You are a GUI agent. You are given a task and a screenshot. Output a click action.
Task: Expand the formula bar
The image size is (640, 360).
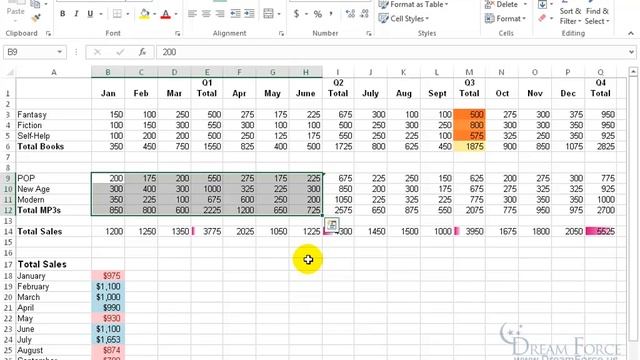click(x=631, y=52)
